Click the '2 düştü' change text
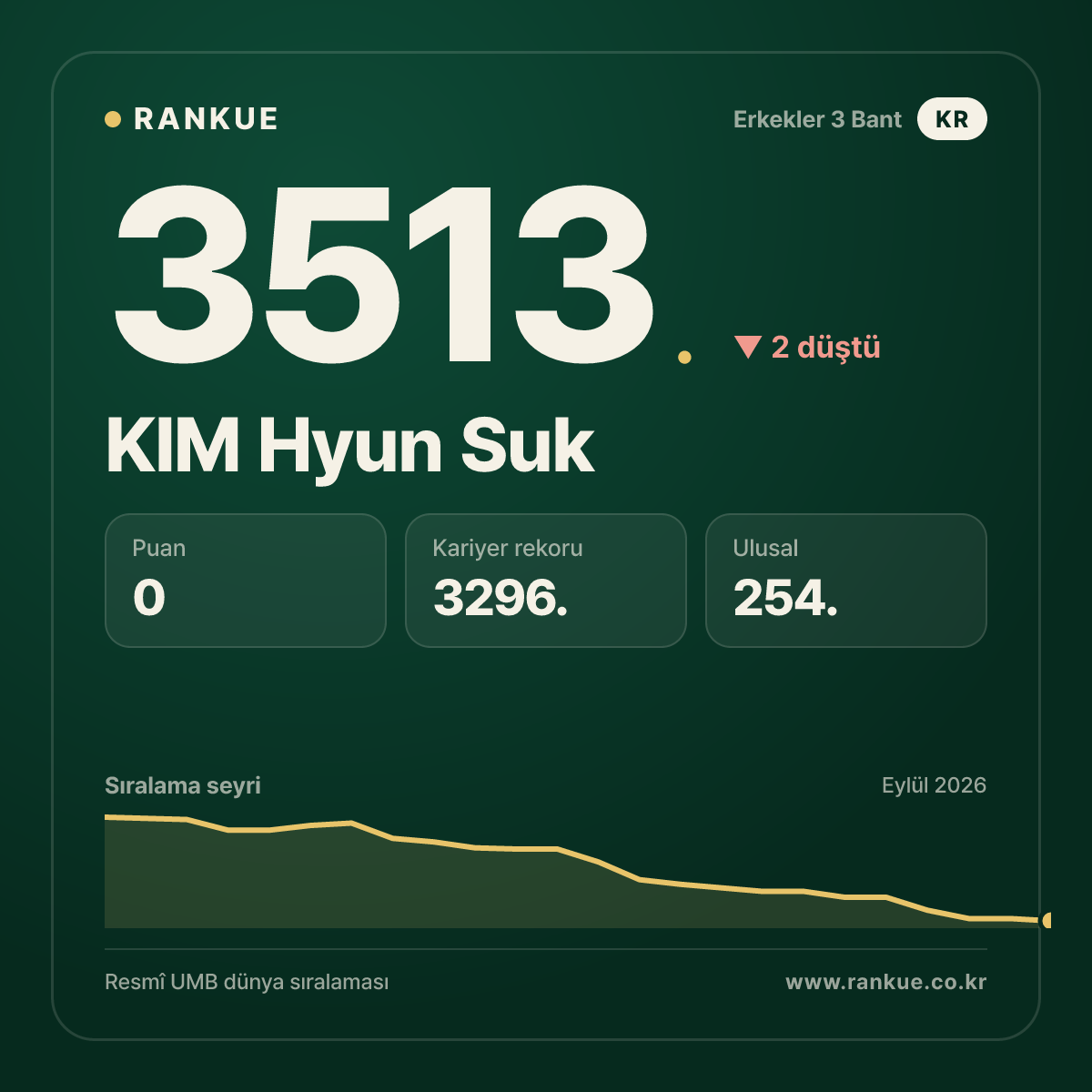The image size is (1092, 1092). (826, 348)
